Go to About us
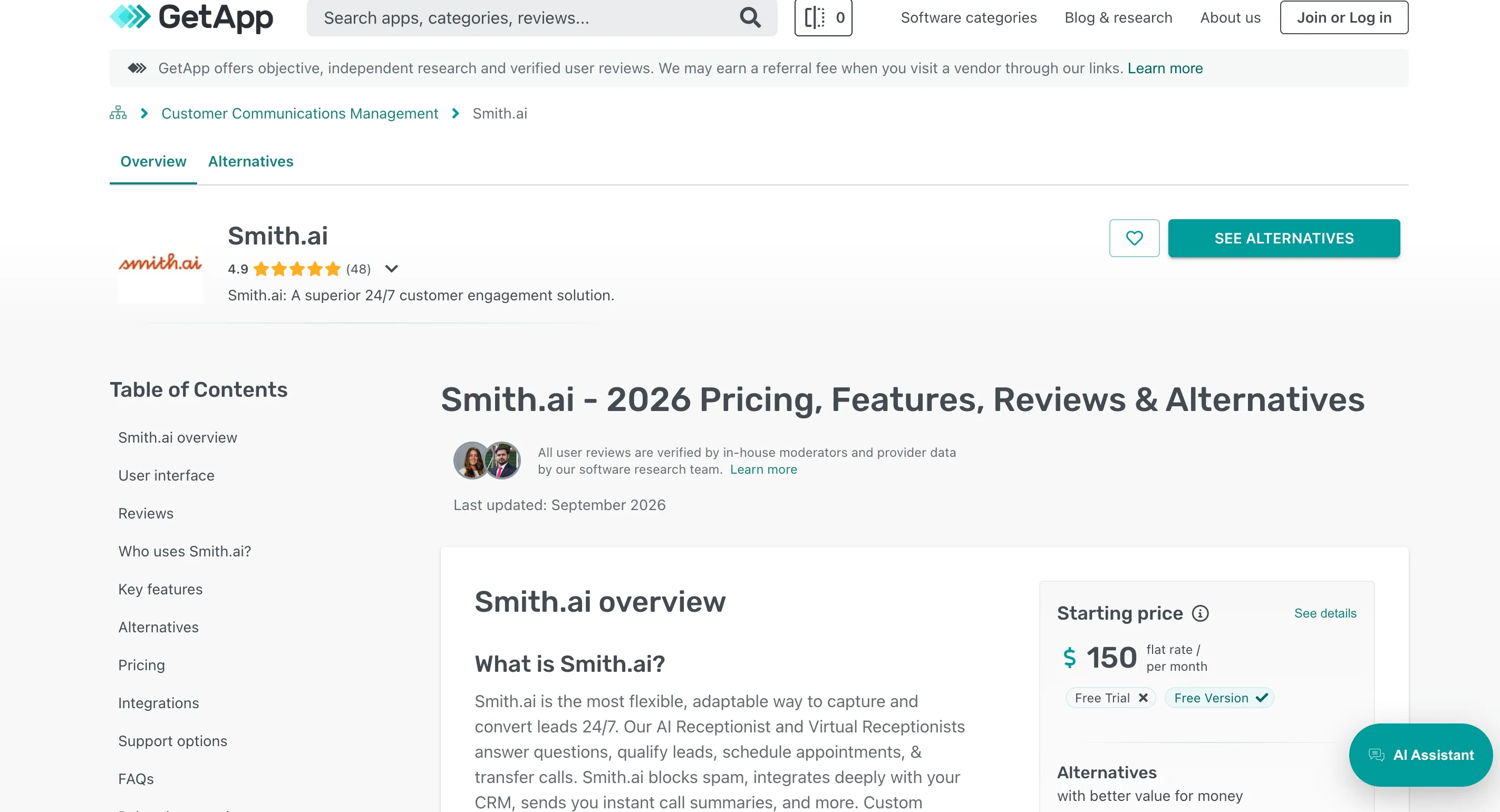 [1230, 17]
